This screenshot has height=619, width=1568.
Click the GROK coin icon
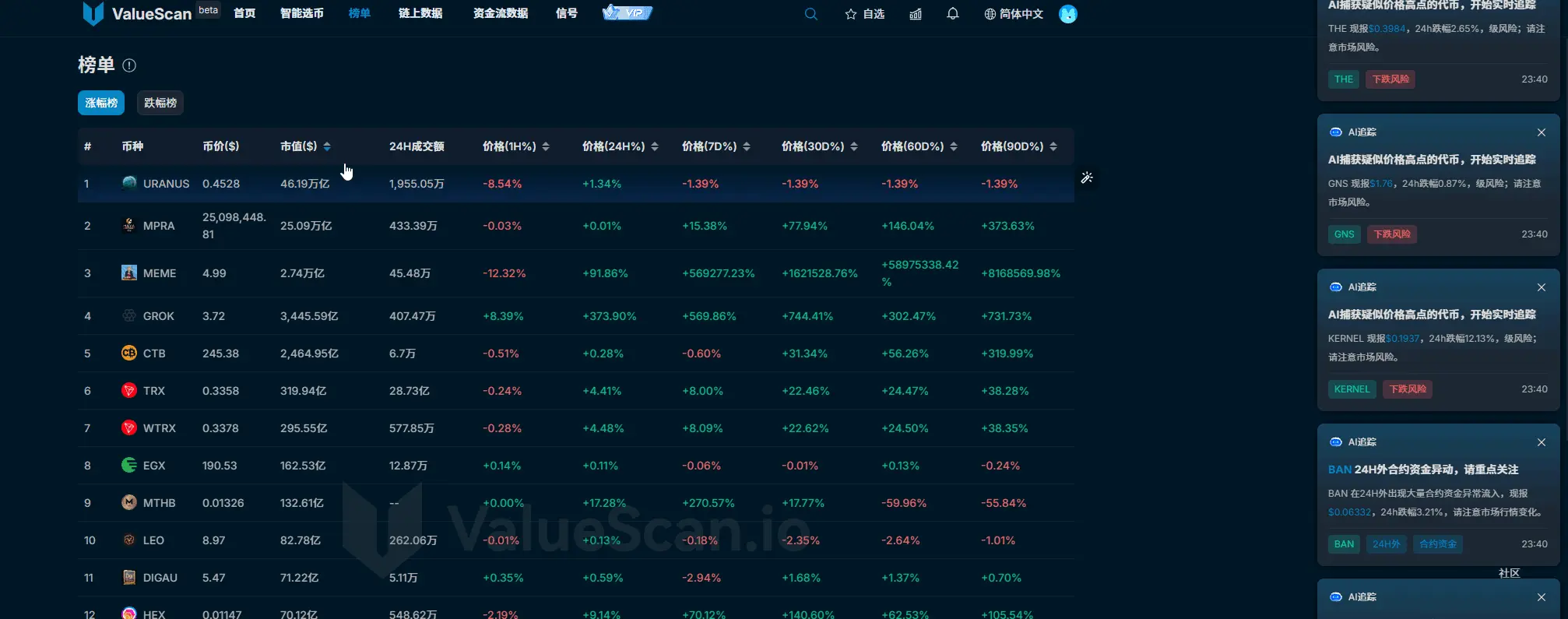[x=129, y=315]
